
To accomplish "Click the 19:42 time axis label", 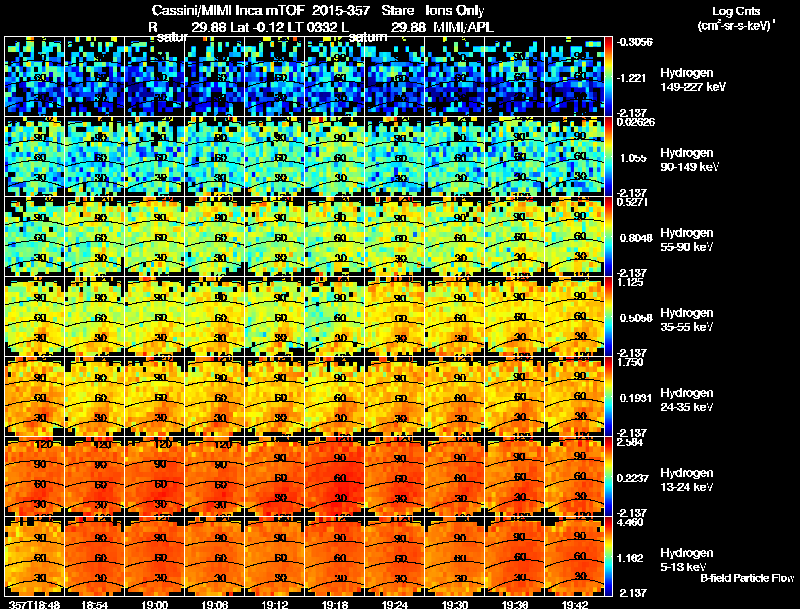I will pos(575,604).
